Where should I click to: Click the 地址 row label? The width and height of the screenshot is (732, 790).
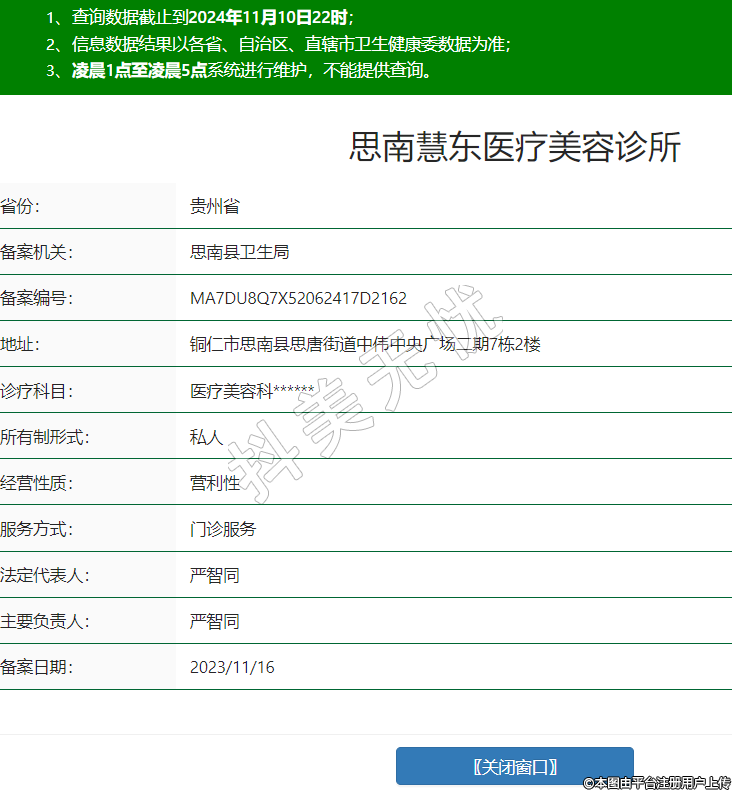pos(20,344)
